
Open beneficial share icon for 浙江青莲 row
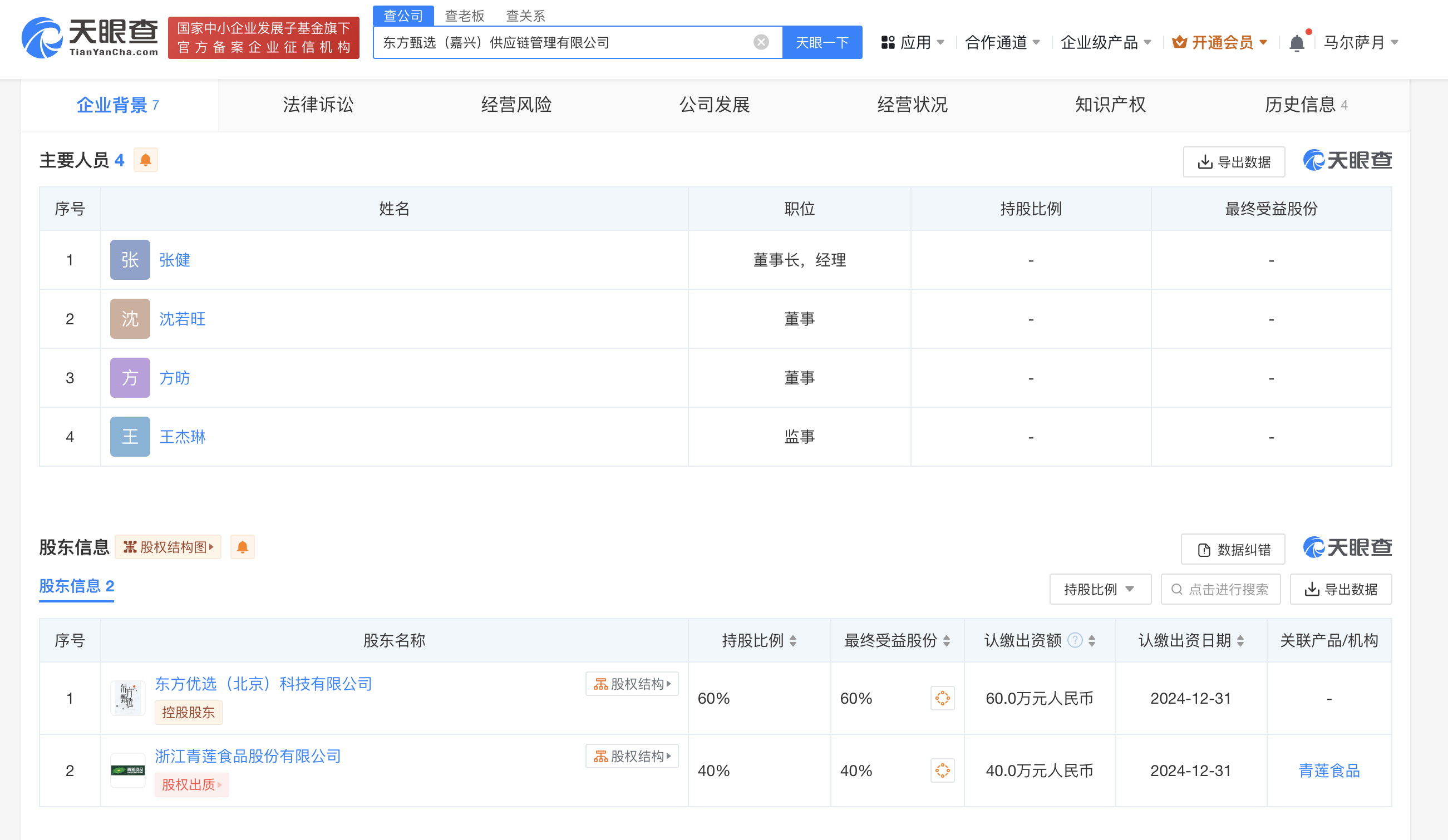point(942,770)
